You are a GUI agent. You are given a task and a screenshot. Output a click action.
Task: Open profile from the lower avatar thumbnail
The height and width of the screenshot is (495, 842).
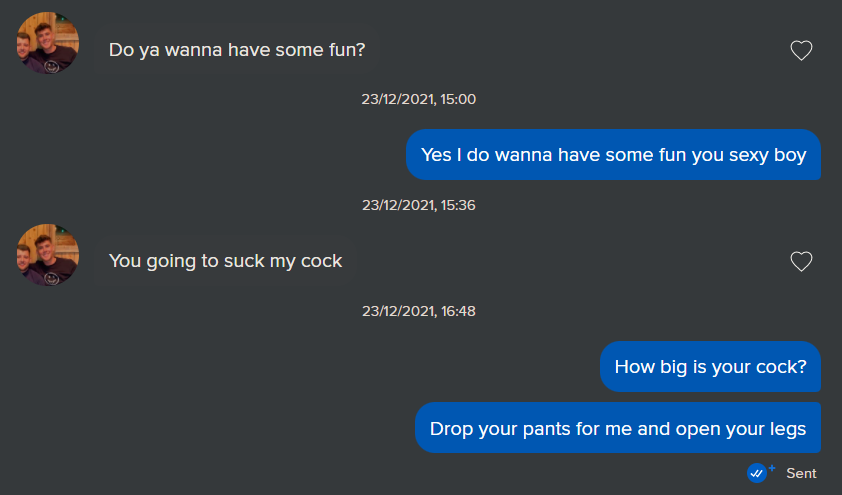tap(48, 255)
